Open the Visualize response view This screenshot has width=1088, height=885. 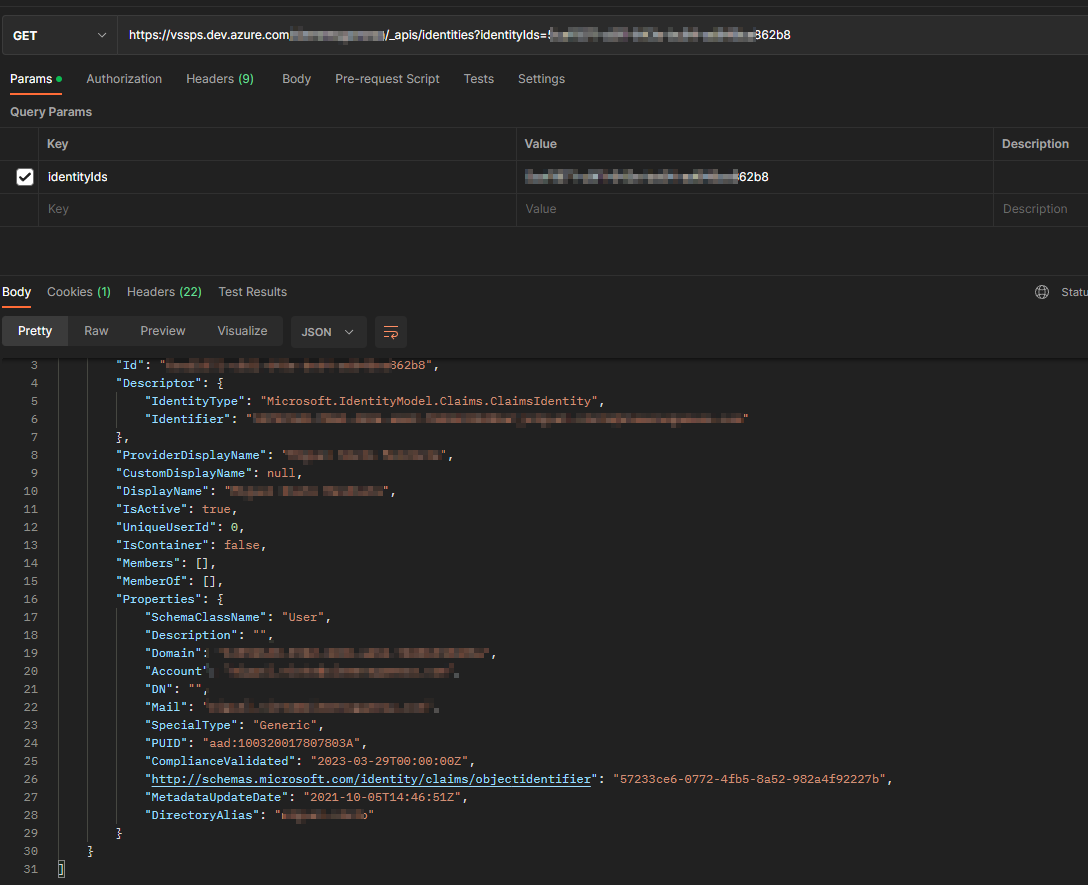coord(242,330)
